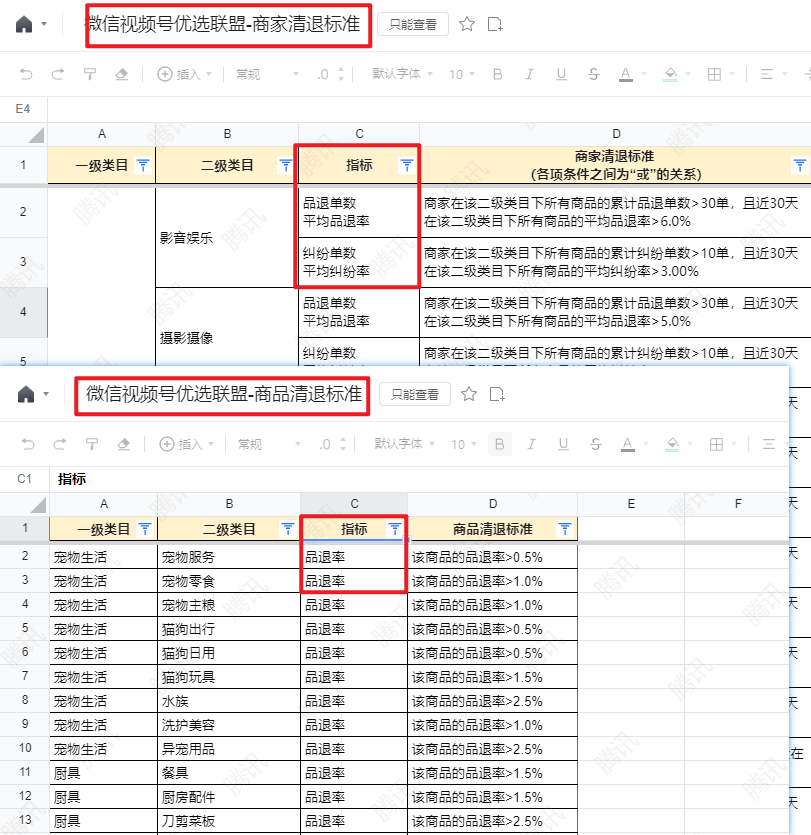The width and height of the screenshot is (811, 835).
Task: Open 插入 dropdown in top toolbar
Action: [x=185, y=74]
